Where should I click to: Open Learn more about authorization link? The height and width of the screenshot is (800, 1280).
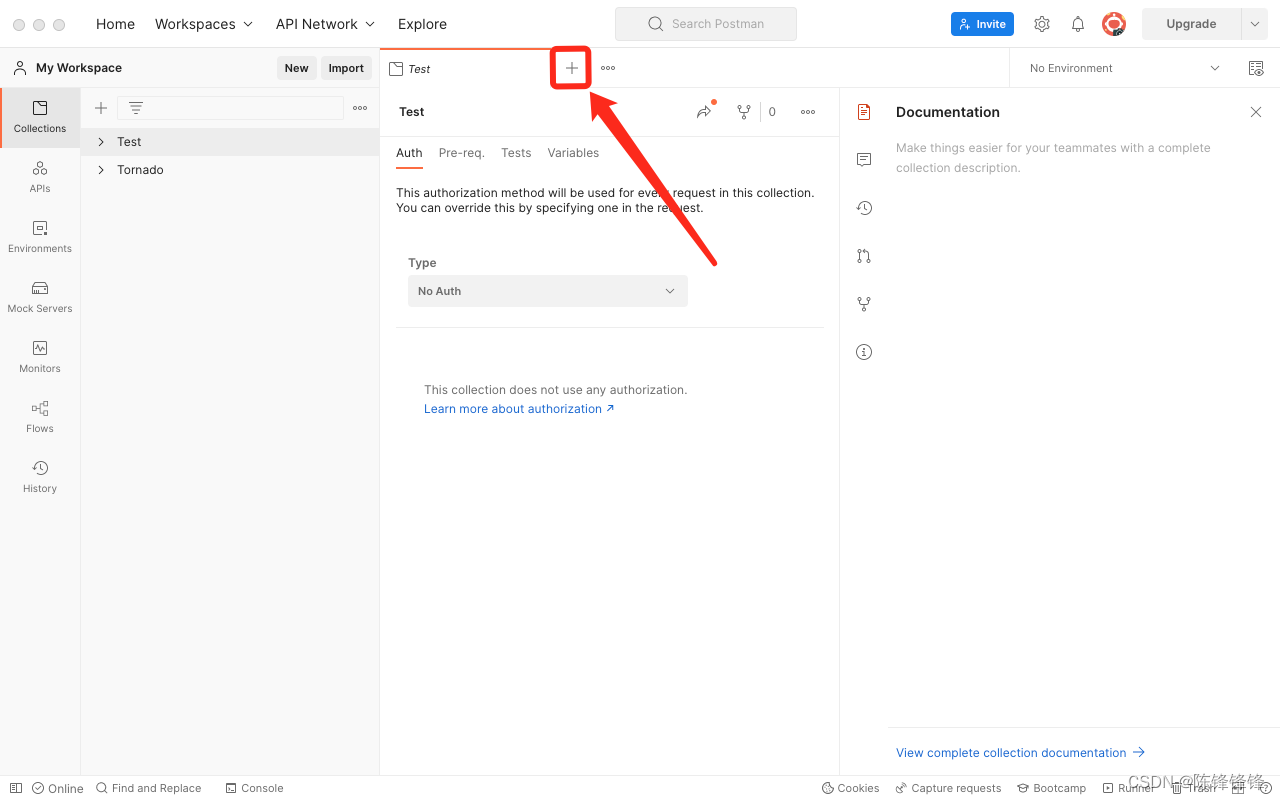[x=519, y=409]
